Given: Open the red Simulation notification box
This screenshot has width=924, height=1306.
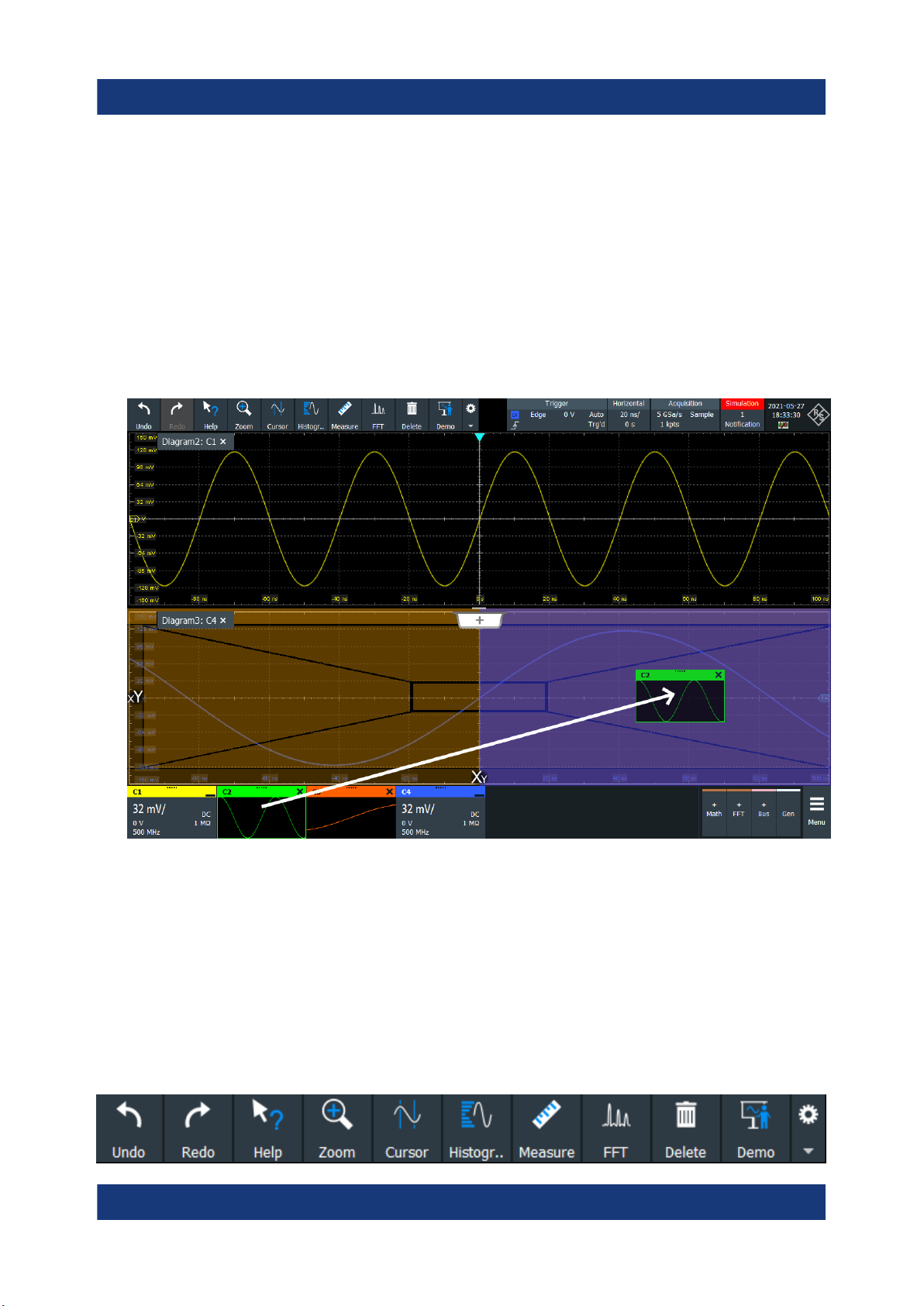Looking at the screenshot, I should (742, 415).
